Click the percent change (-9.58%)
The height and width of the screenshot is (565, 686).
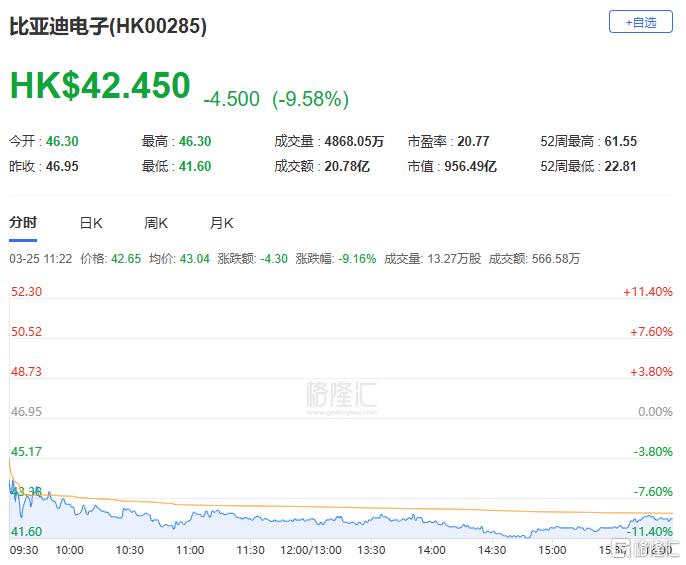(x=310, y=99)
